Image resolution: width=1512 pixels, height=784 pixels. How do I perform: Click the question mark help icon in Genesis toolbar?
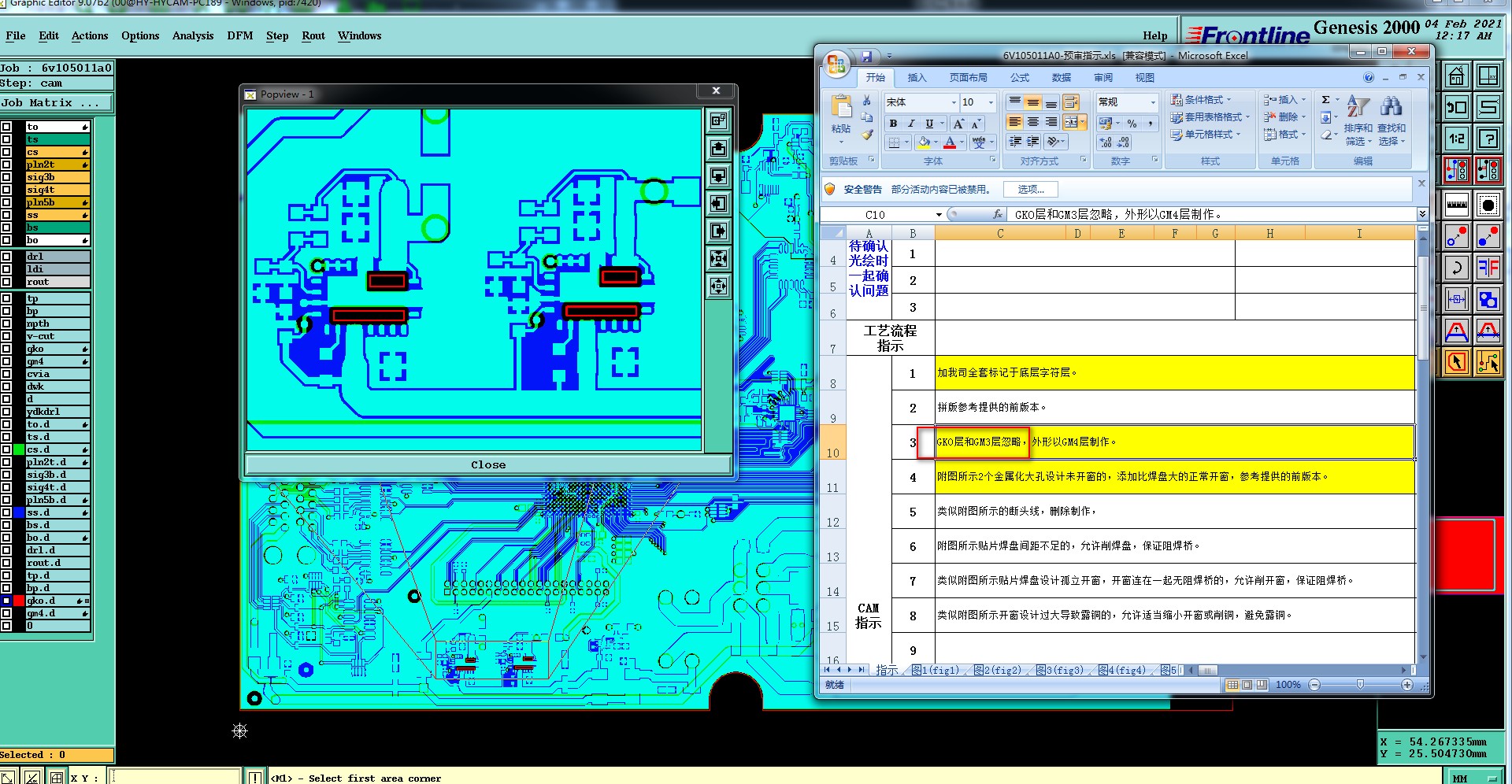(x=1488, y=139)
